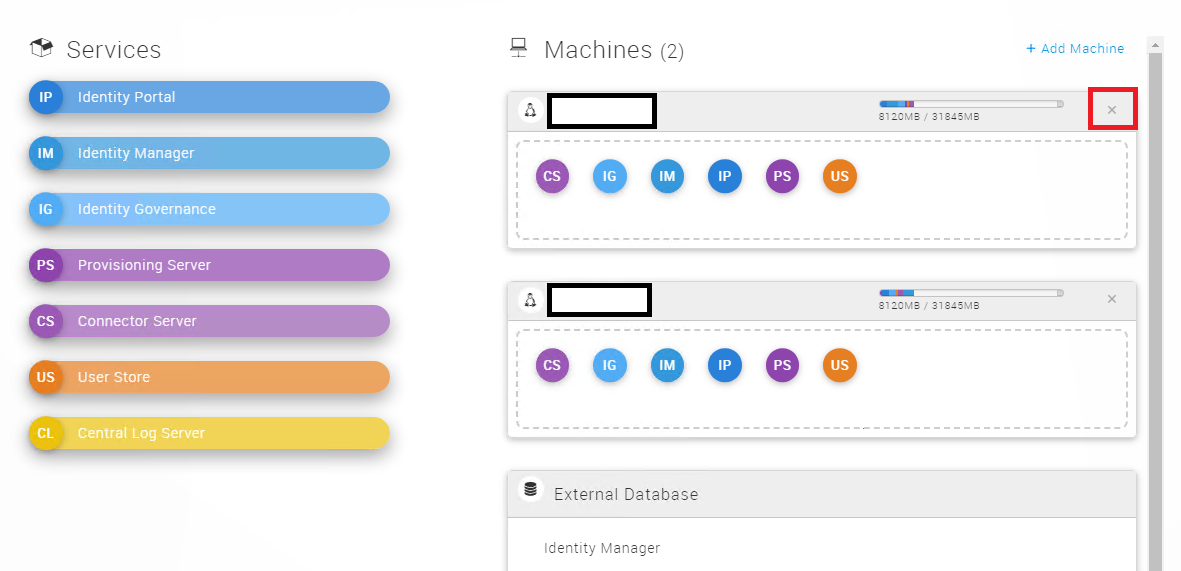Click the CS icon in the first machine

click(552, 177)
